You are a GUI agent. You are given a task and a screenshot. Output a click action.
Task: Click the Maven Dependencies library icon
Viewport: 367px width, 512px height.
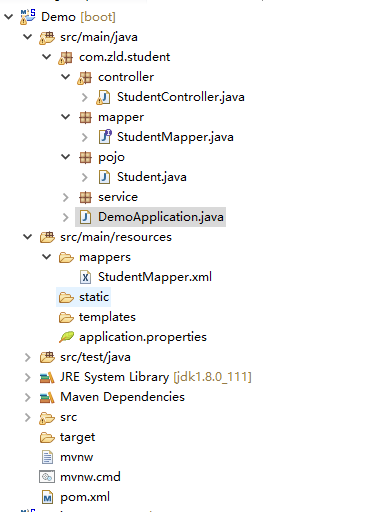click(47, 398)
